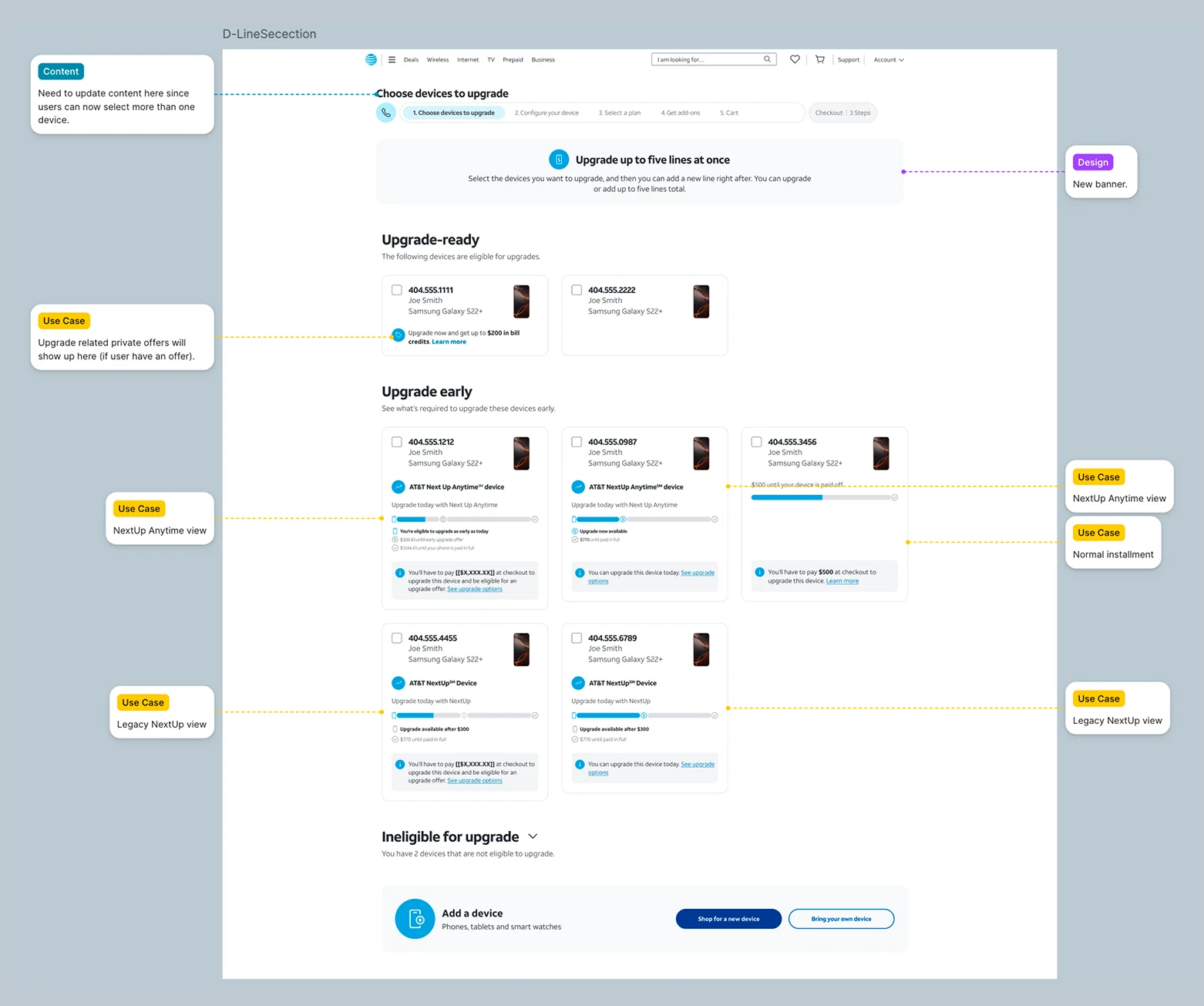This screenshot has width=1204, height=1006.
Task: Click the search magnifier icon
Action: coord(767,59)
